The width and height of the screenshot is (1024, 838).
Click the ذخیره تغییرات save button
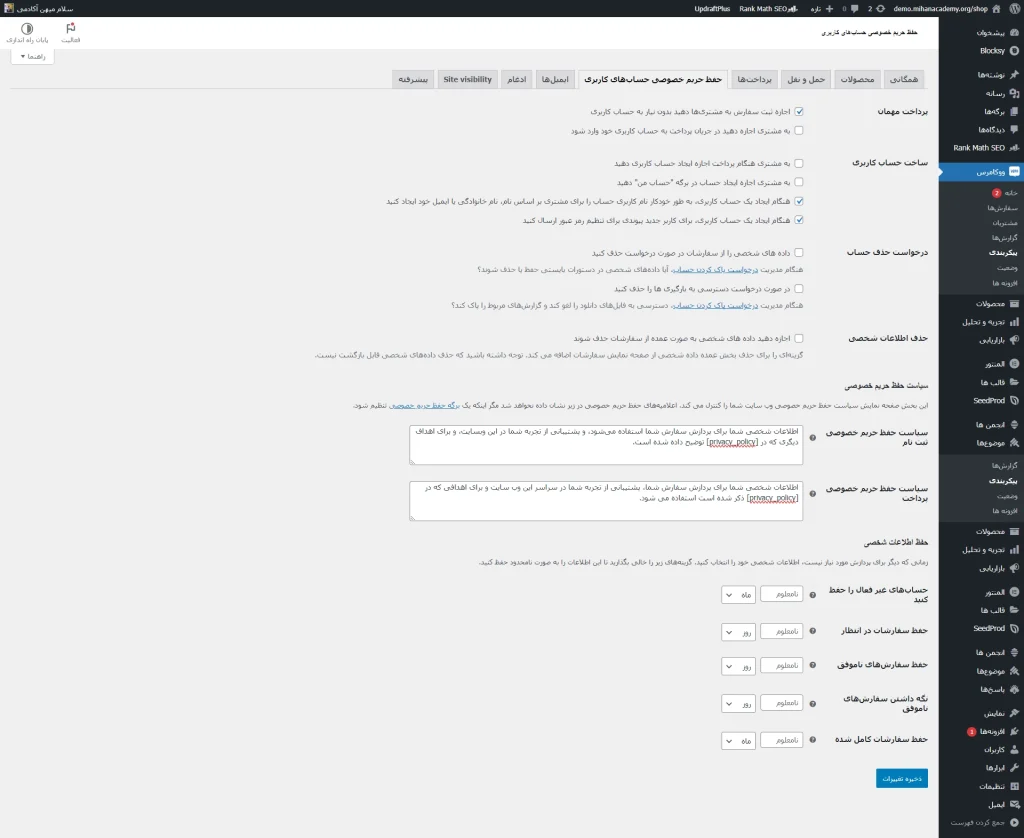pyautogui.click(x=901, y=777)
